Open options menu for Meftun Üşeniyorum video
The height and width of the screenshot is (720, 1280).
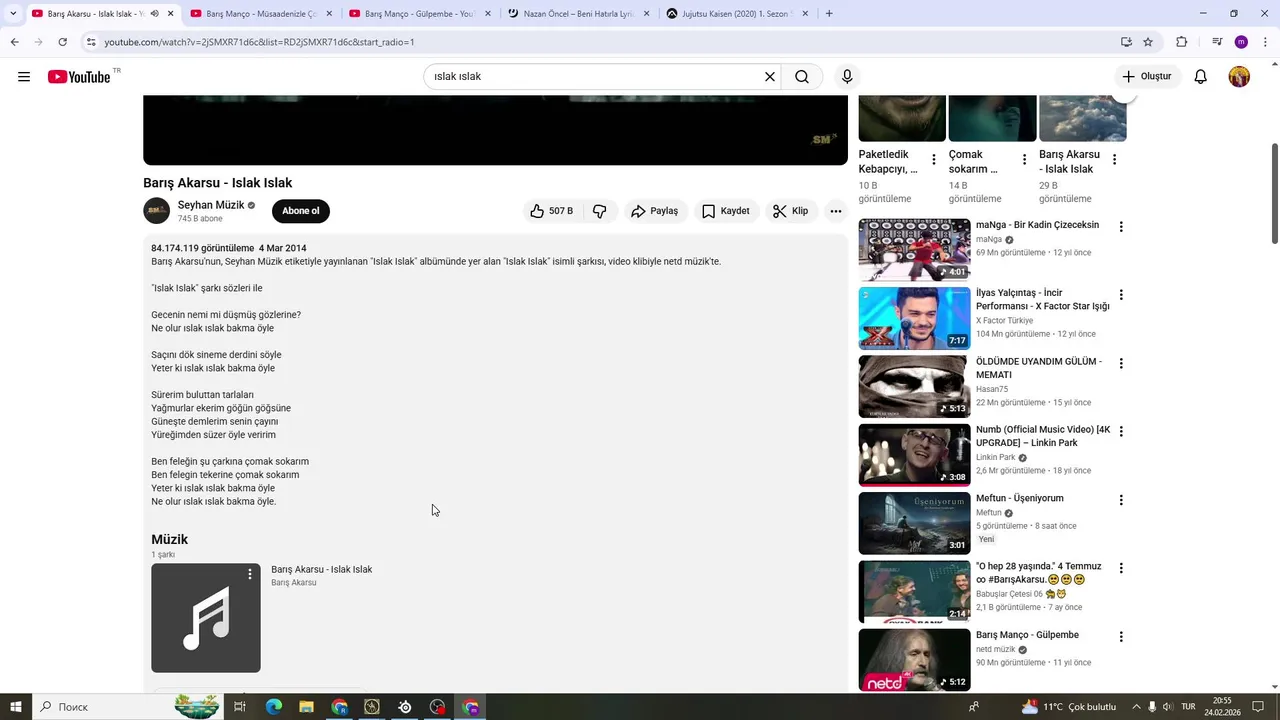pos(1121,500)
